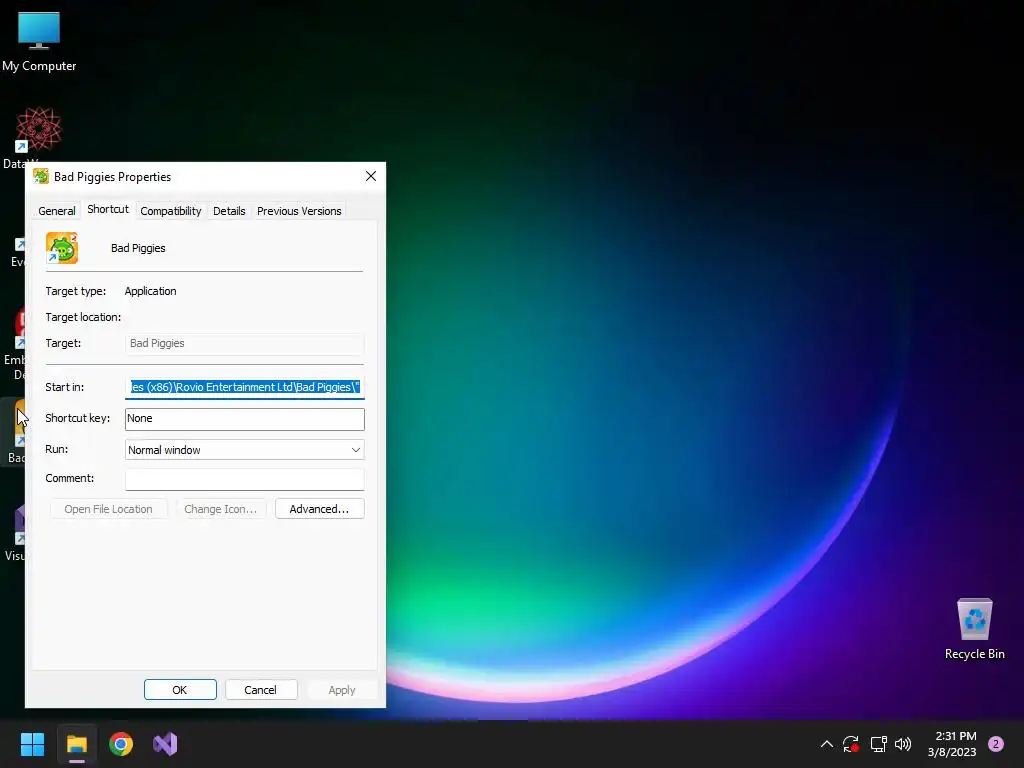Screen dimensions: 1024x768
Task: Click the Apply button
Action: (x=342, y=690)
